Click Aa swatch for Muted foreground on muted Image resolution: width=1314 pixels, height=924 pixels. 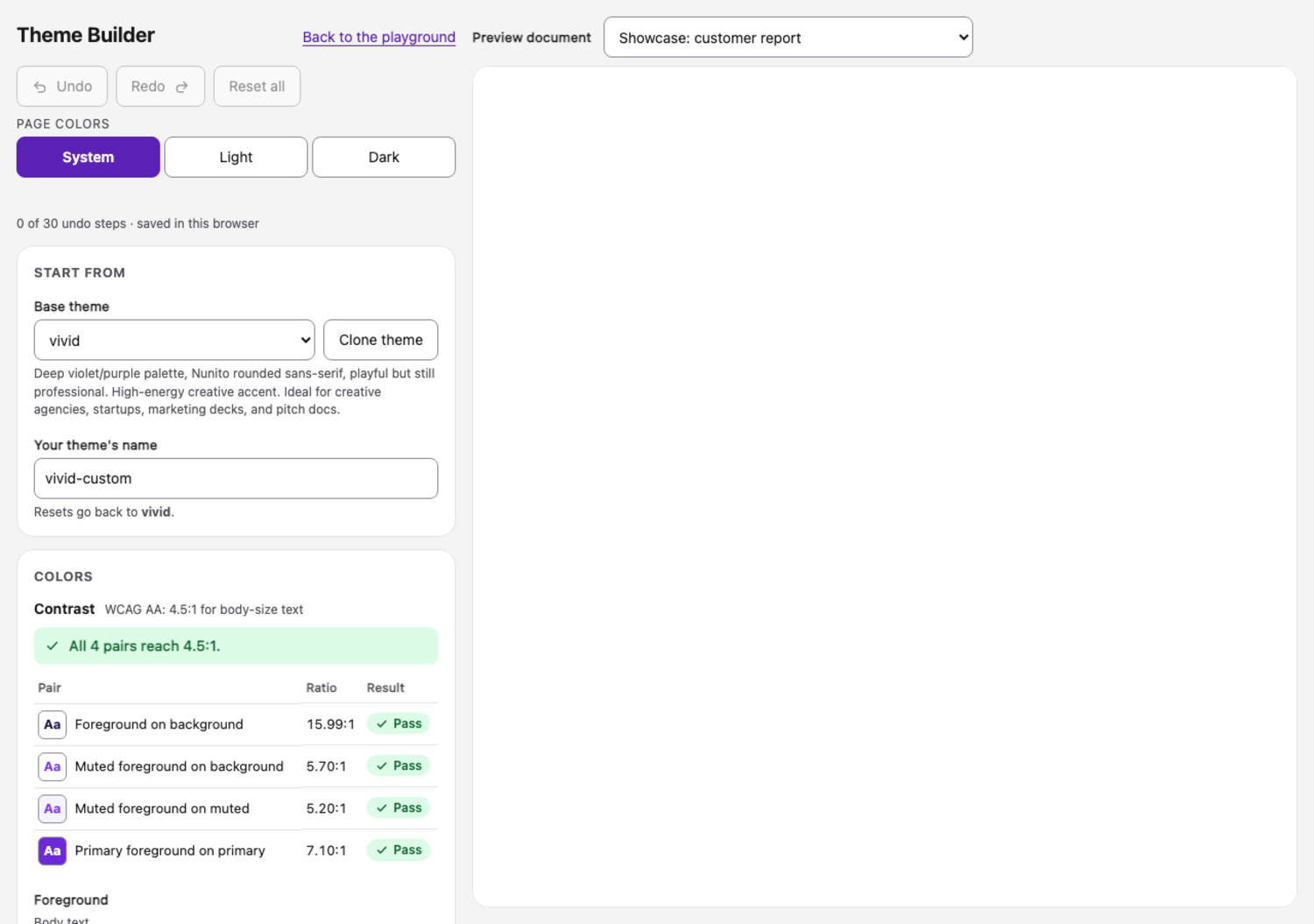pyautogui.click(x=53, y=808)
